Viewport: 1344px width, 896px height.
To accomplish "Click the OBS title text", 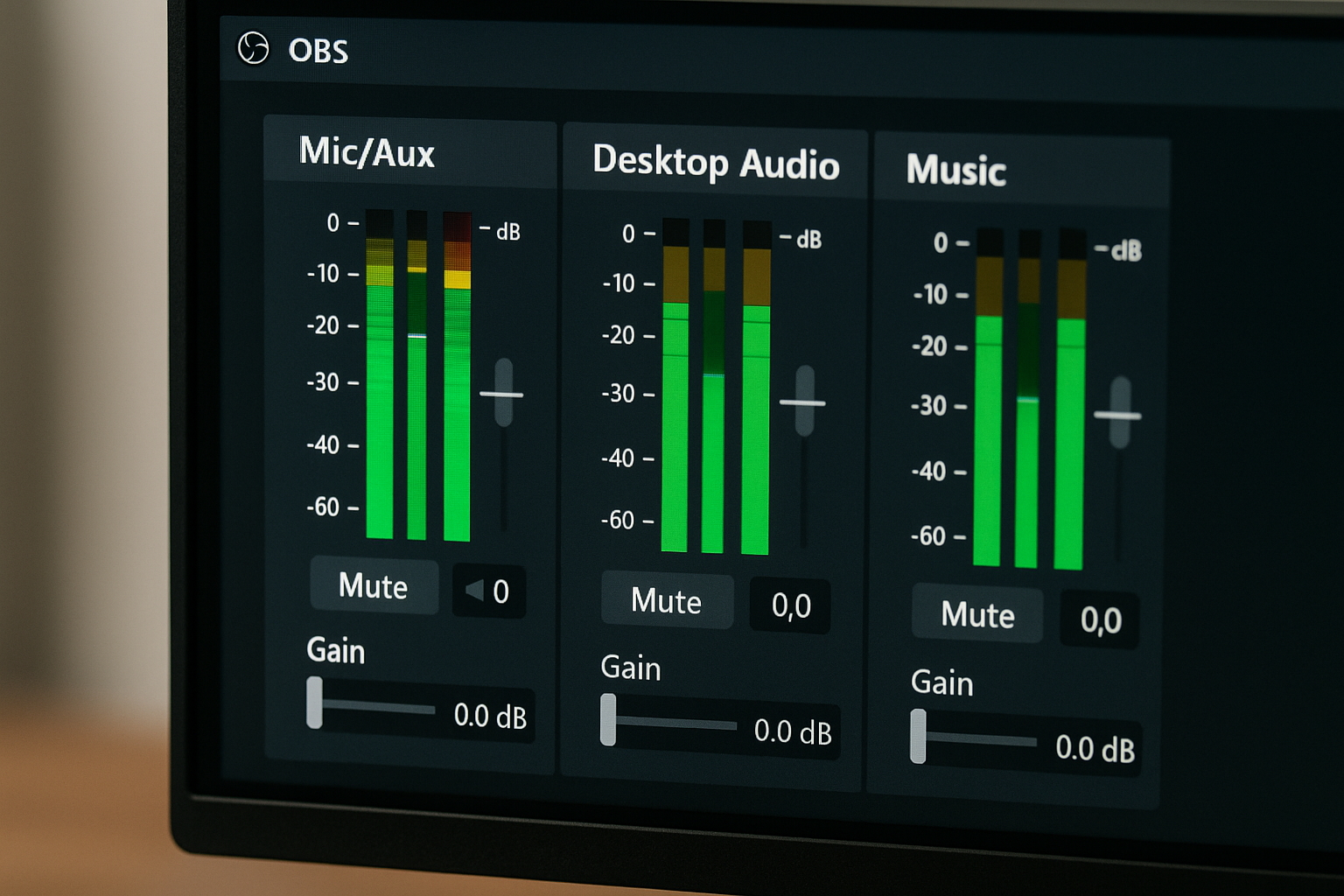I will [318, 51].
